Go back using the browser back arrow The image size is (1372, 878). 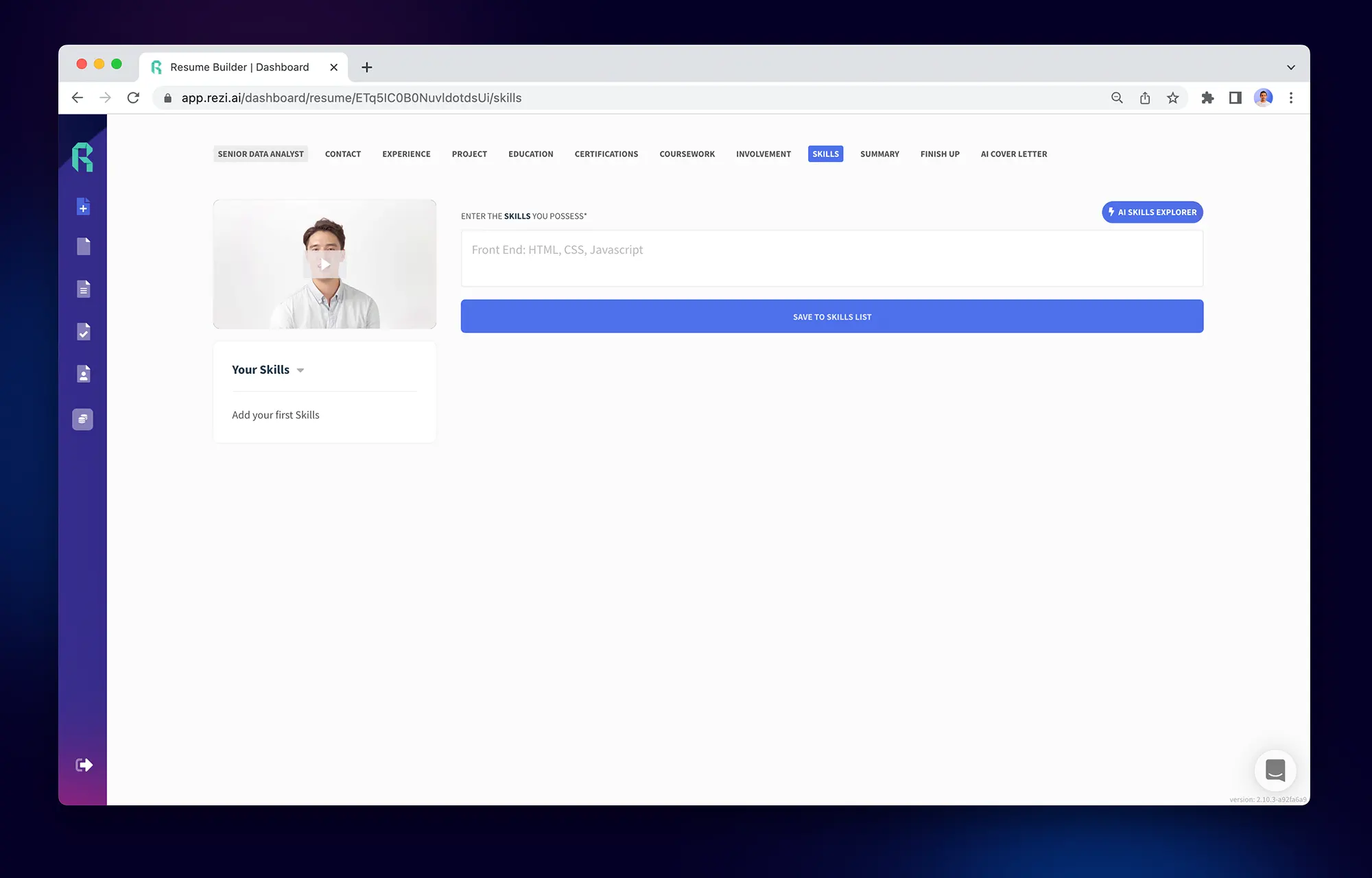click(78, 98)
